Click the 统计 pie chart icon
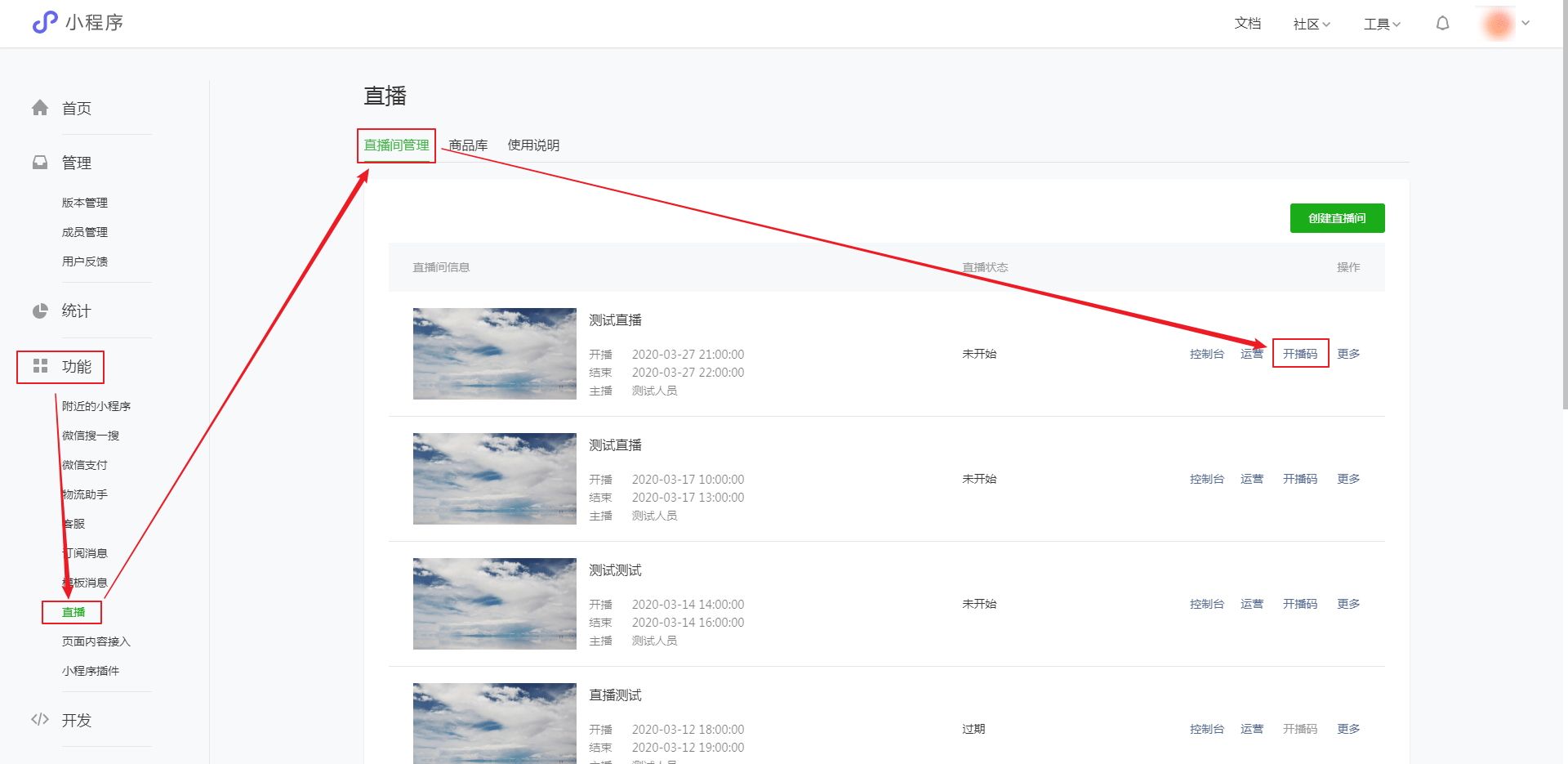The image size is (1568, 764). coord(40,311)
